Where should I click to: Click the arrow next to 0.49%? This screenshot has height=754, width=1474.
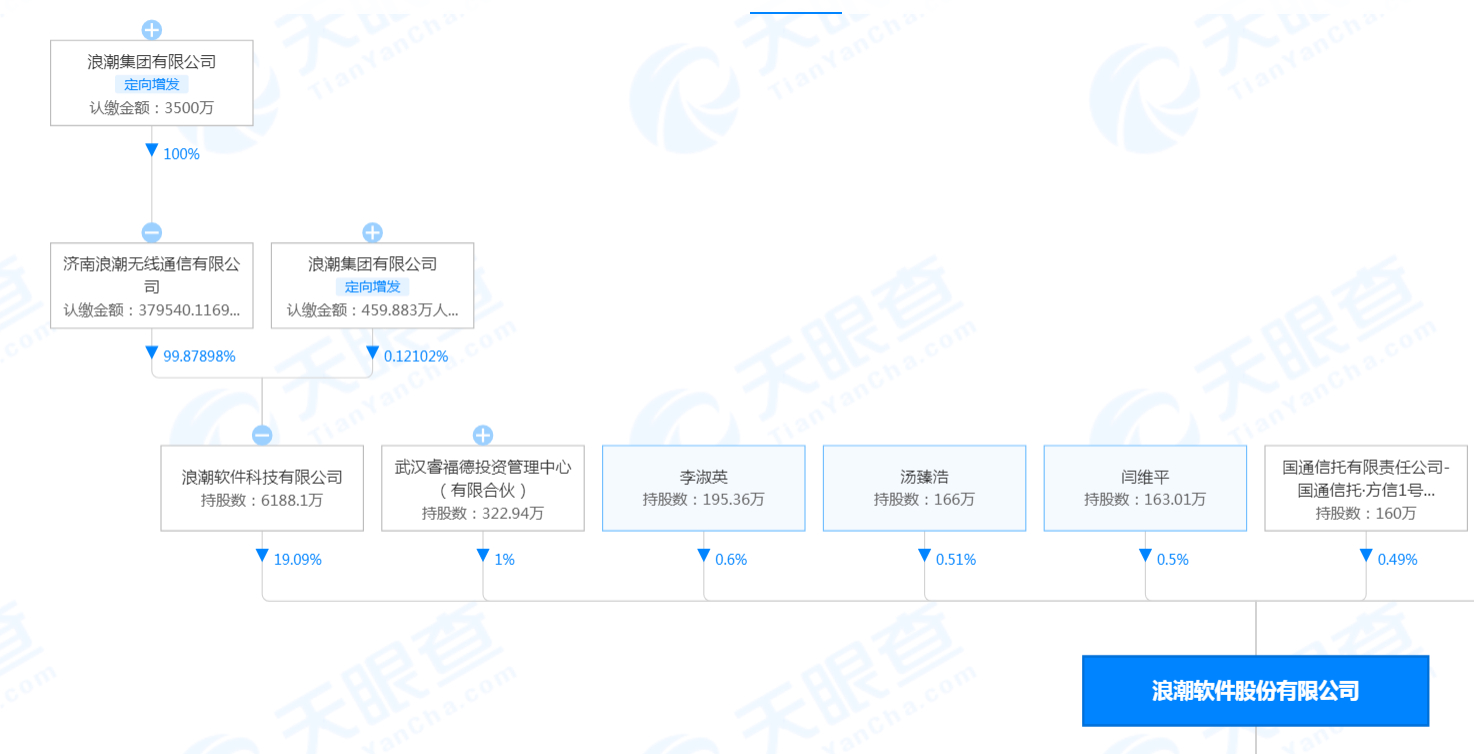pyautogui.click(x=1365, y=556)
